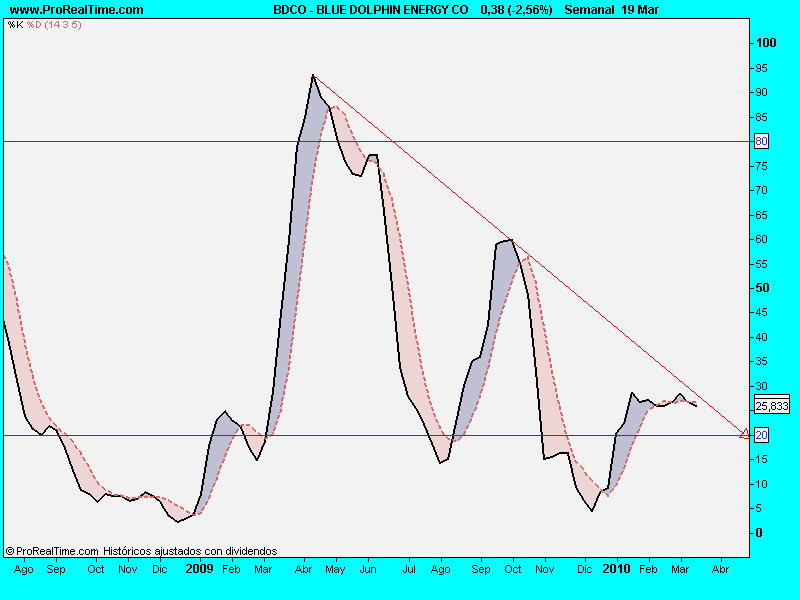Click the bold 0 axis label
Image resolution: width=800 pixels, height=600 pixels.
[x=759, y=533]
